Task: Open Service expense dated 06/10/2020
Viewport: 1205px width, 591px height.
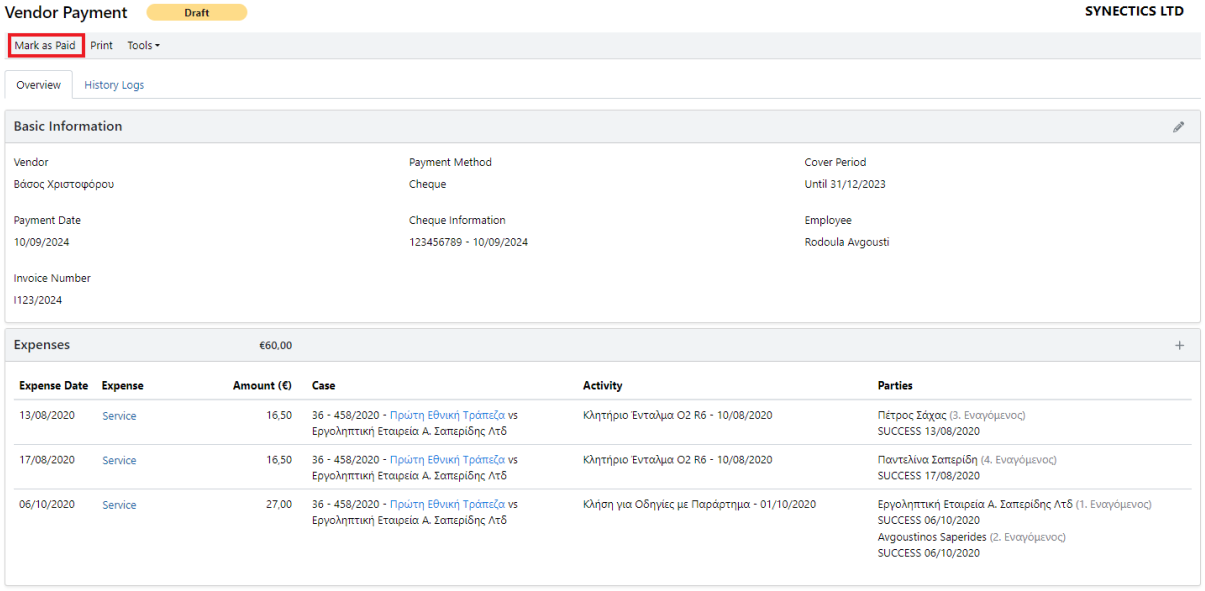Action: pos(119,506)
